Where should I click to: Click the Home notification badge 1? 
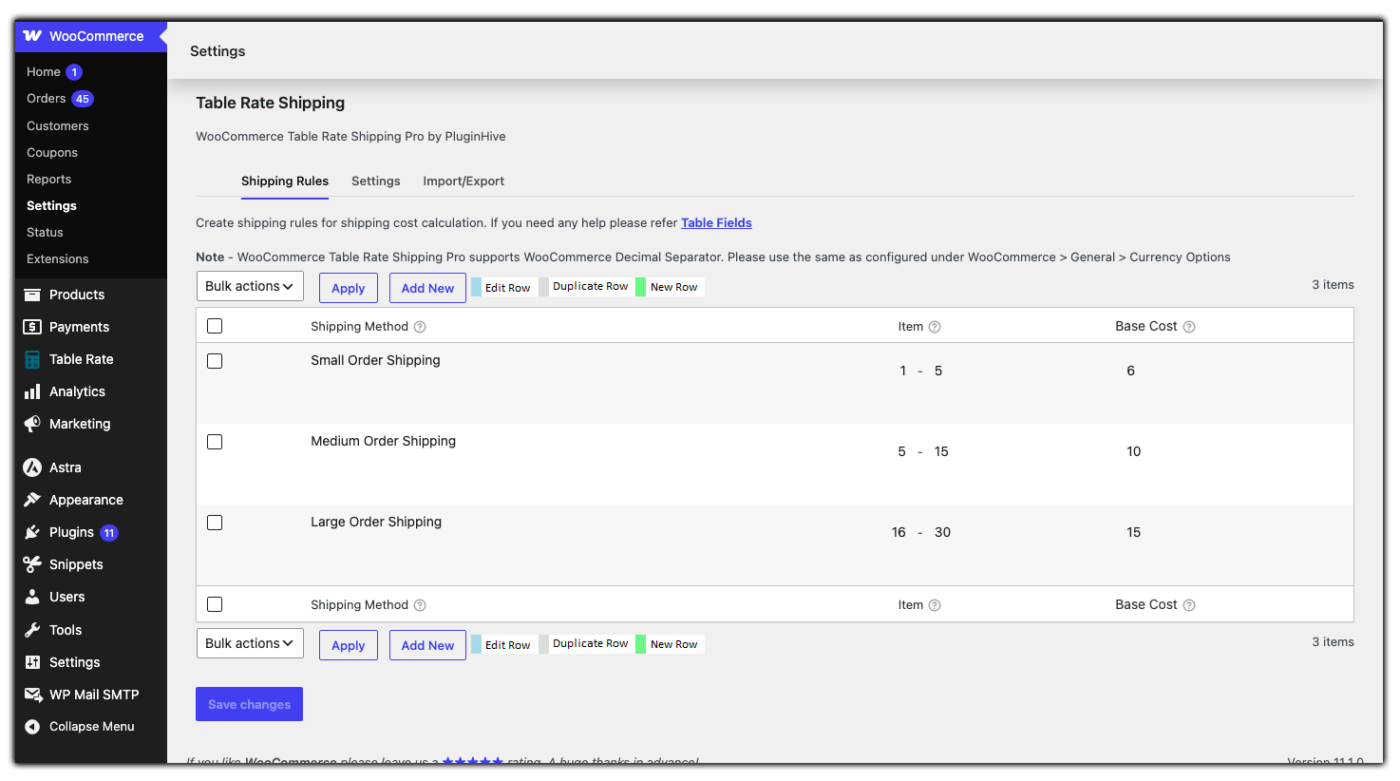74,72
